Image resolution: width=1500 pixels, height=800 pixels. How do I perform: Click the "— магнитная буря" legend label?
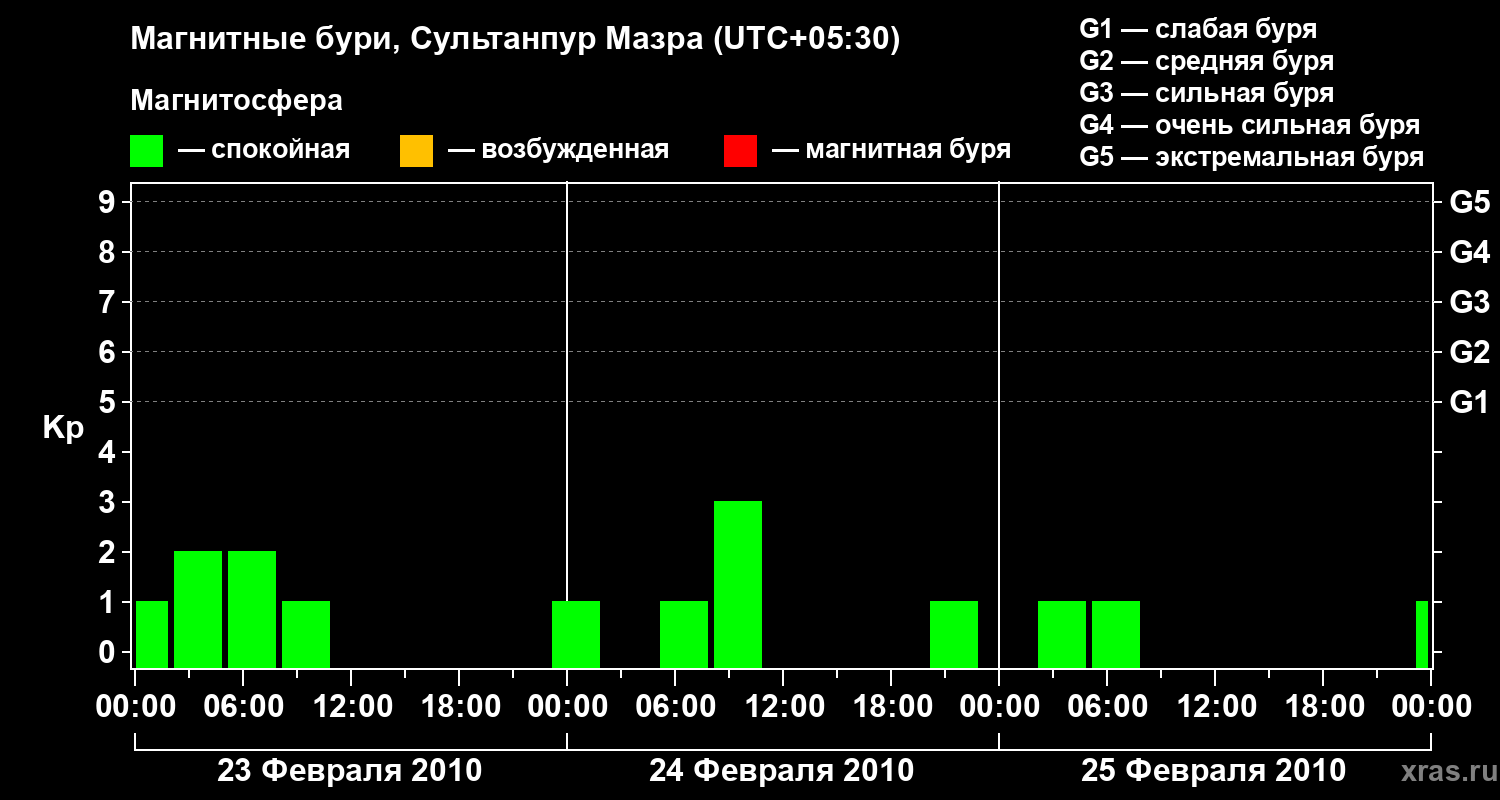(x=892, y=151)
